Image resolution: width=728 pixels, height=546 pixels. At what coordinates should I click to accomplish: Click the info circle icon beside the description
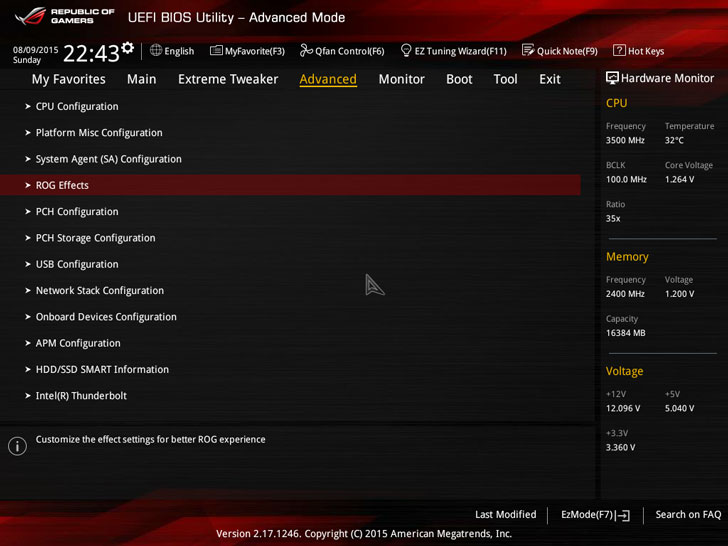[17, 446]
